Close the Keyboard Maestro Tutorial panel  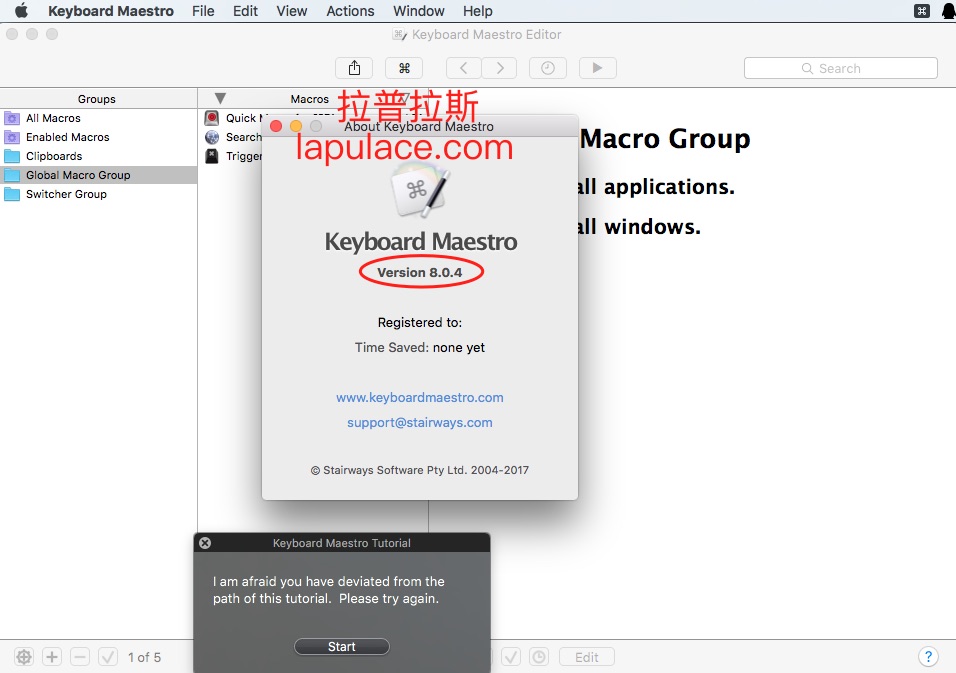pyautogui.click(x=205, y=543)
